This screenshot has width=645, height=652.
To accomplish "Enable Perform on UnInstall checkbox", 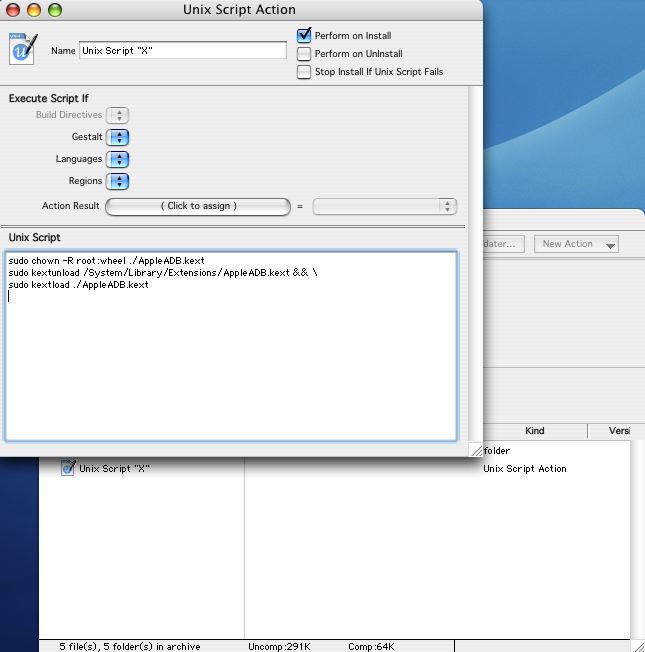I will [x=304, y=54].
